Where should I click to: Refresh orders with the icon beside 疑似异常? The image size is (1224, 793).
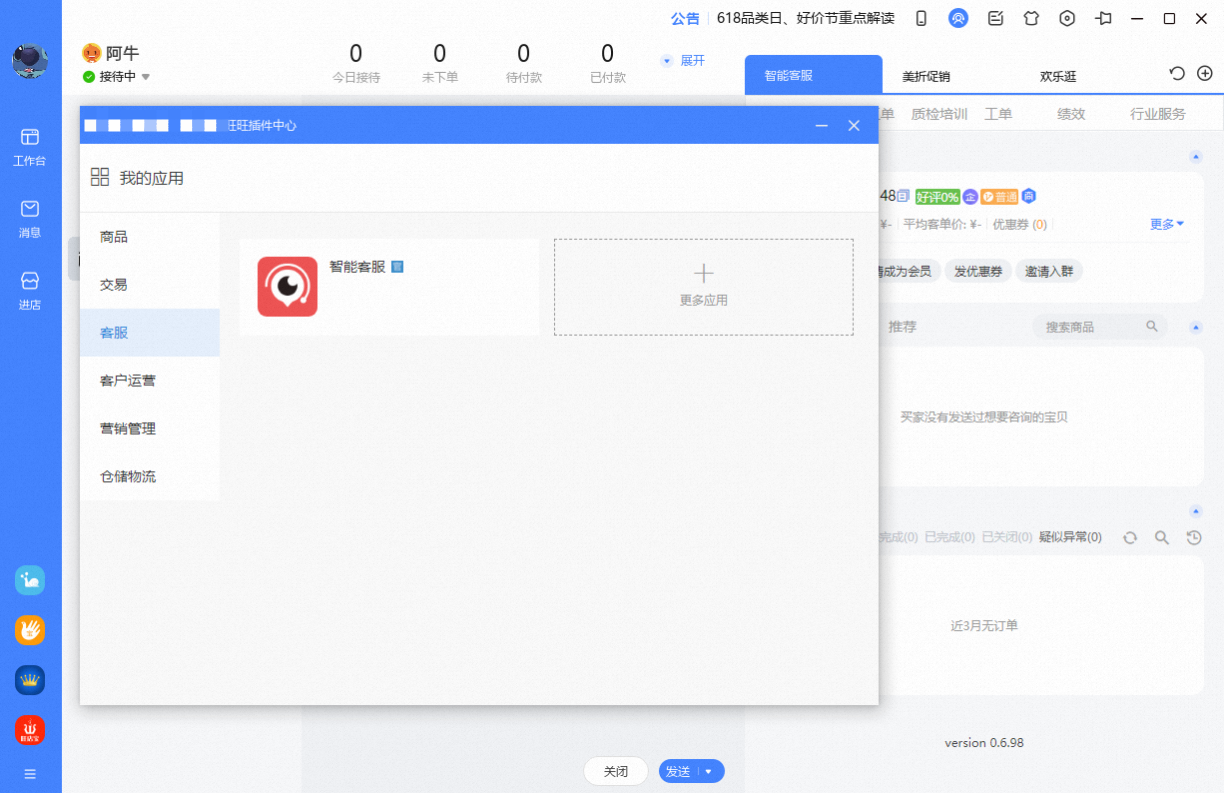pos(1130,538)
